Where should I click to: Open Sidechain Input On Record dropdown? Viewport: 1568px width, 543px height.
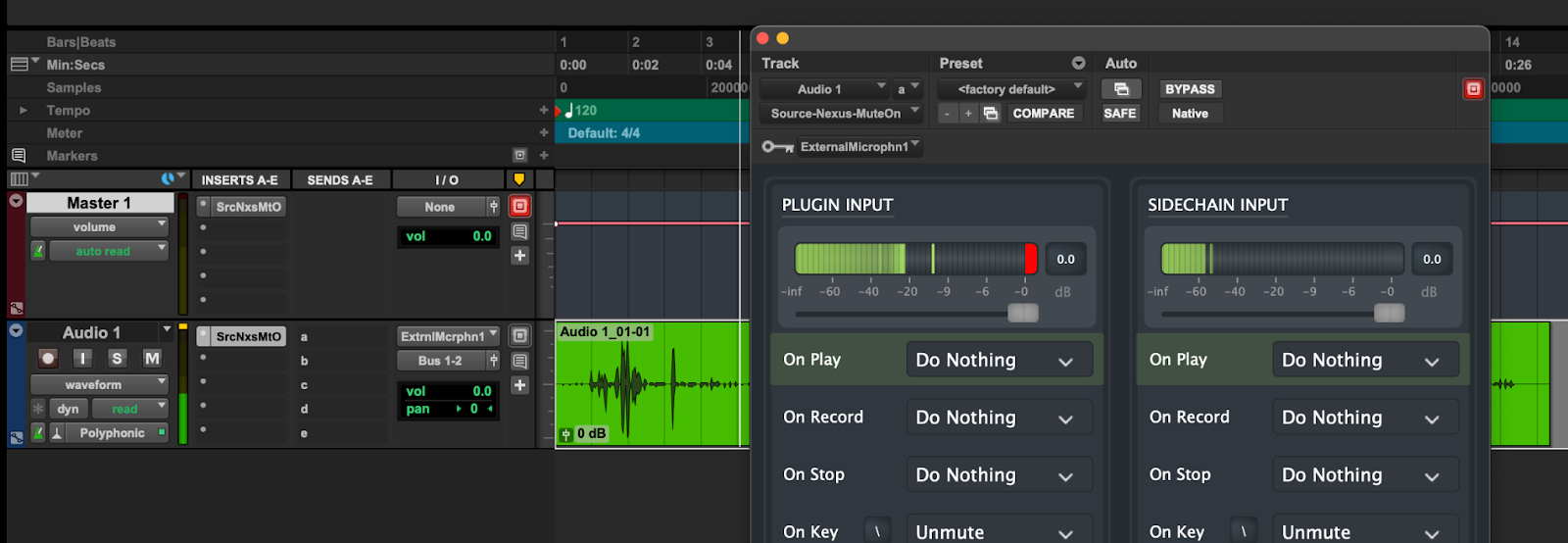point(1364,418)
